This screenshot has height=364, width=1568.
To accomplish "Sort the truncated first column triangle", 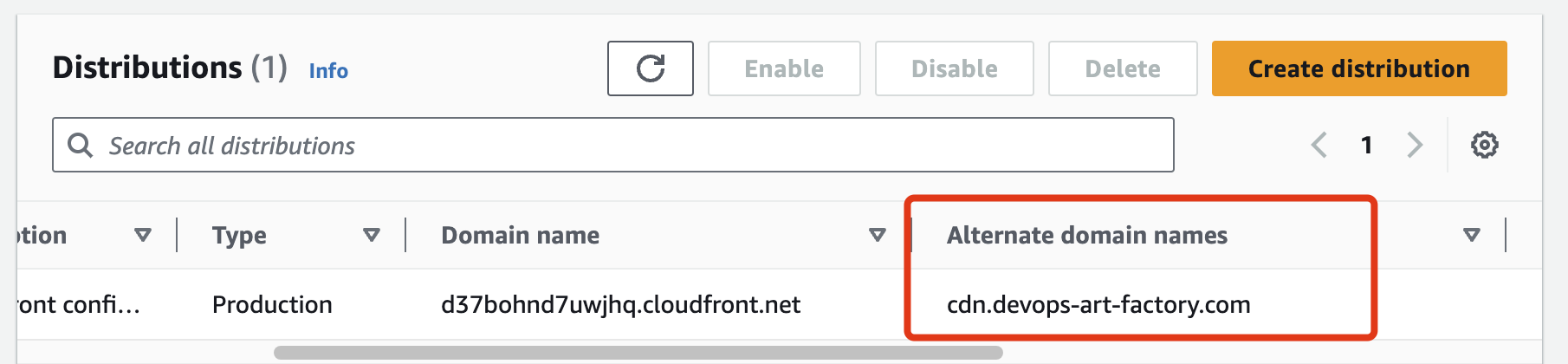I will click(x=143, y=235).
